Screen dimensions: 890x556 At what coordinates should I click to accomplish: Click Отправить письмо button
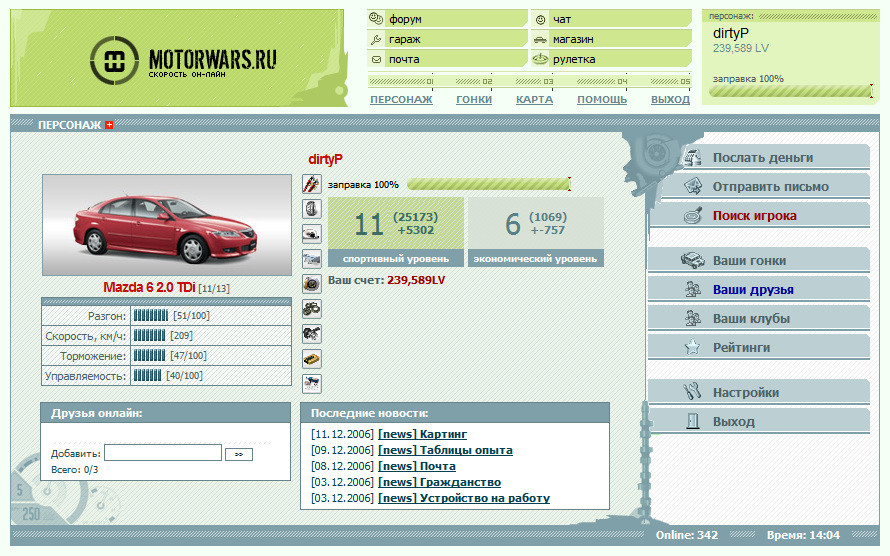coord(766,186)
